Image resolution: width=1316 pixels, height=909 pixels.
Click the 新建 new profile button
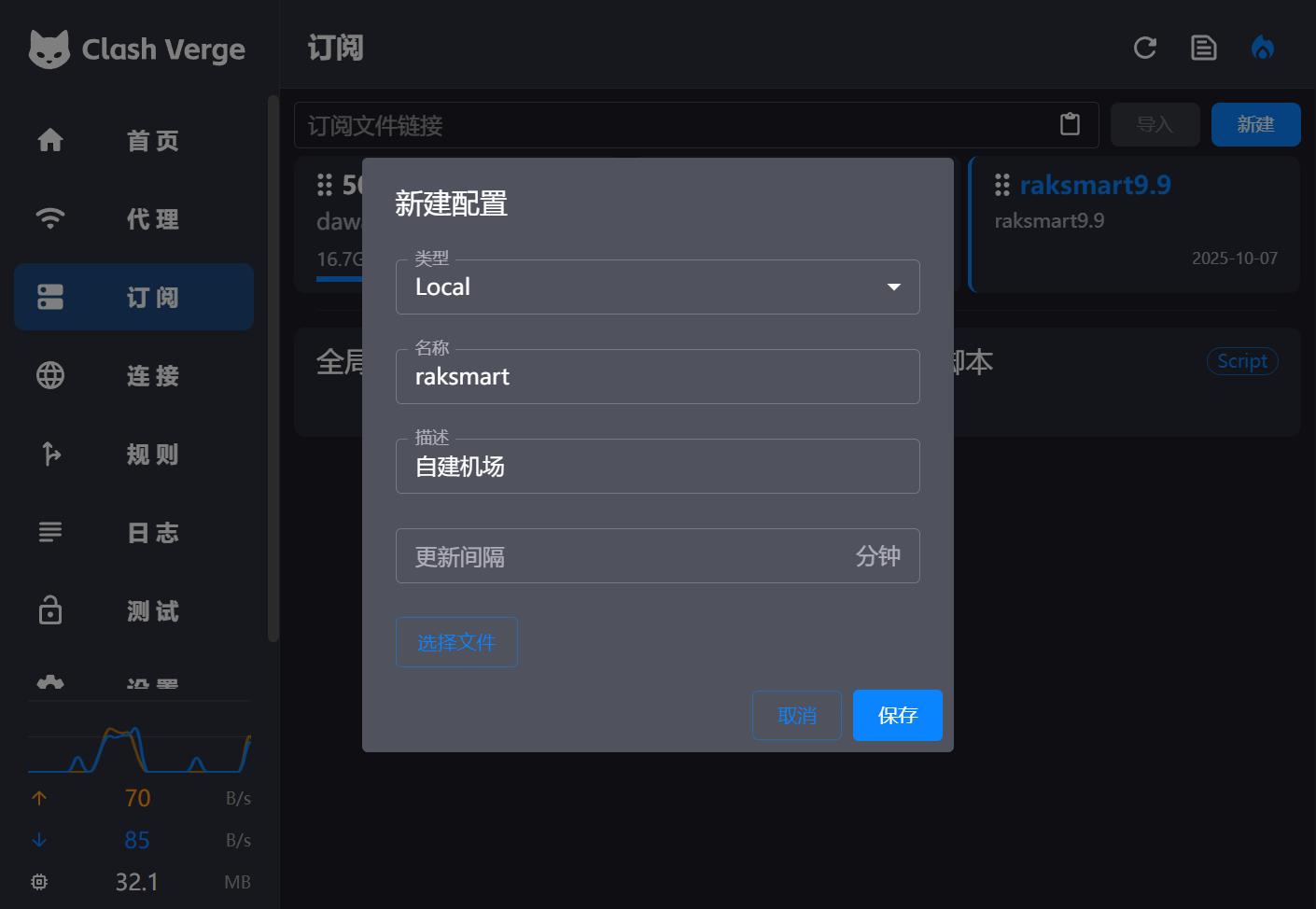pos(1255,124)
